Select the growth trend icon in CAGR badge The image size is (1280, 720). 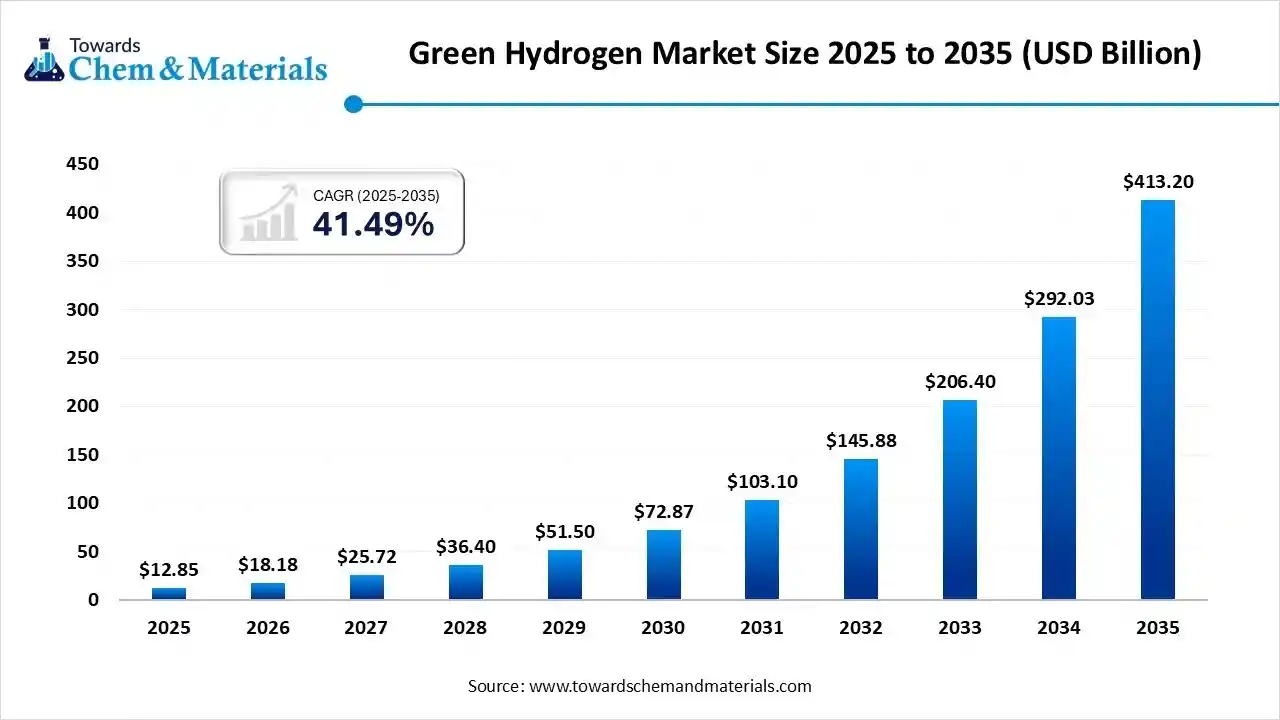[266, 214]
